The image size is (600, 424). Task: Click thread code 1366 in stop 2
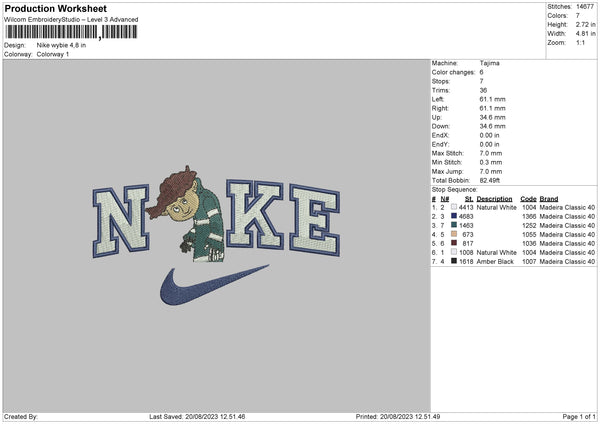pos(529,216)
